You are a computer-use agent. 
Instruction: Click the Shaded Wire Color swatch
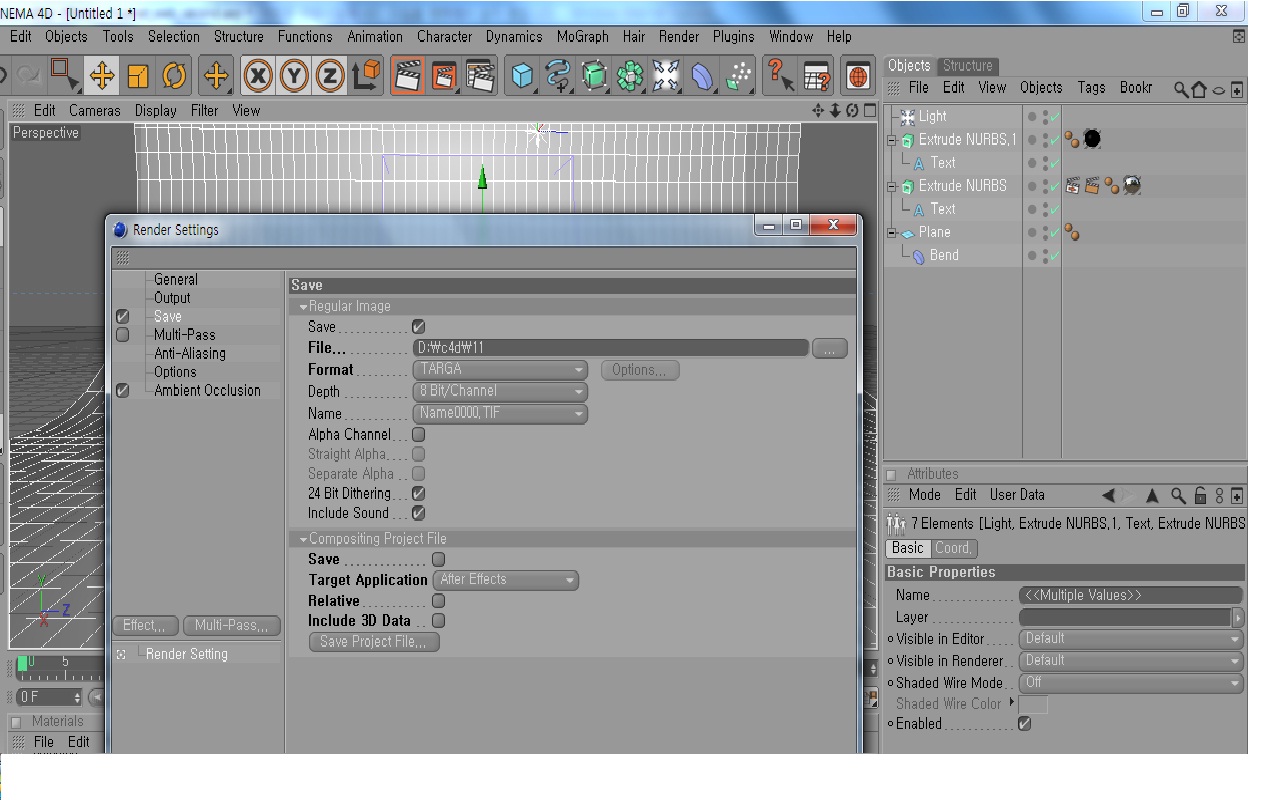[x=1033, y=705]
